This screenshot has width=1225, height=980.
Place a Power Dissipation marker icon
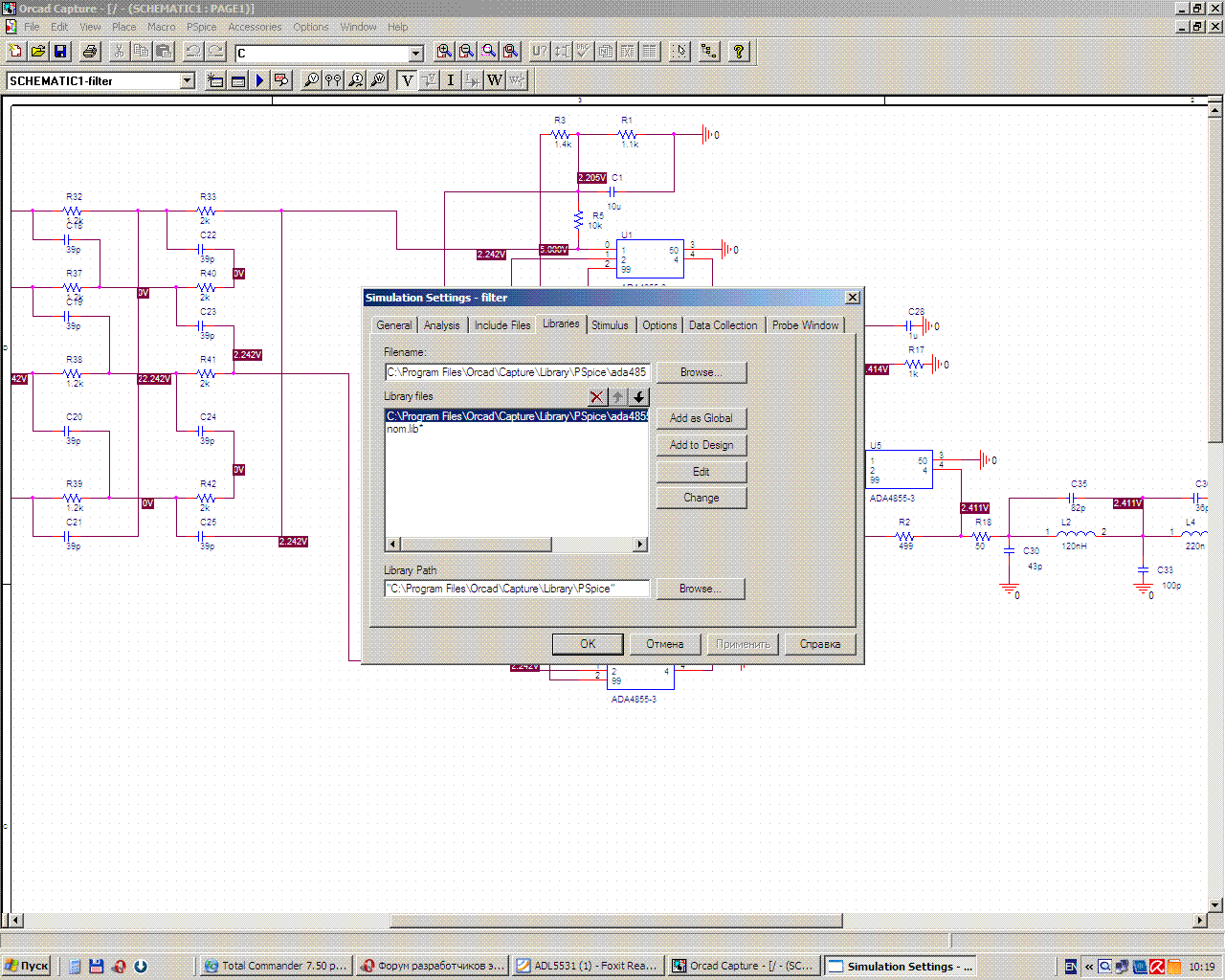[x=378, y=80]
